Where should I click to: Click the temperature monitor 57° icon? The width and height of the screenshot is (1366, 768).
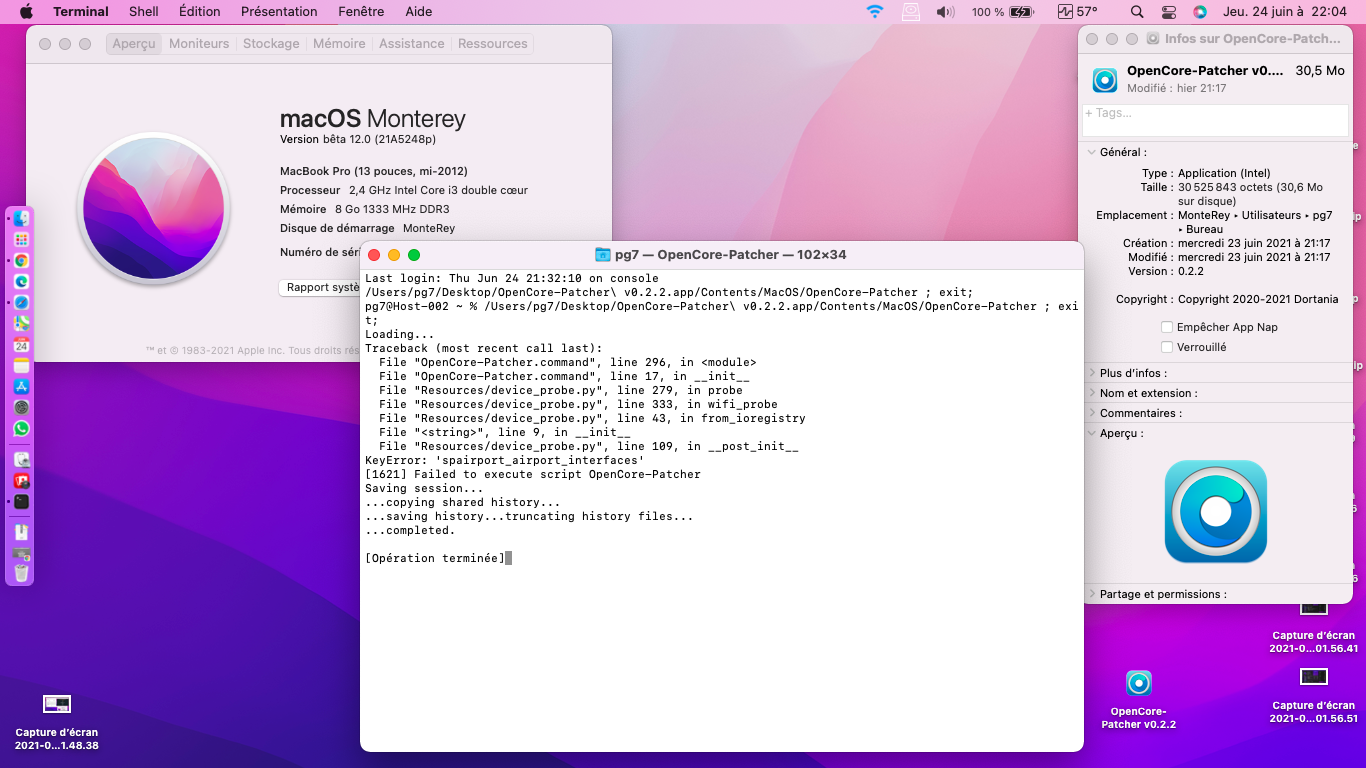pos(1078,12)
